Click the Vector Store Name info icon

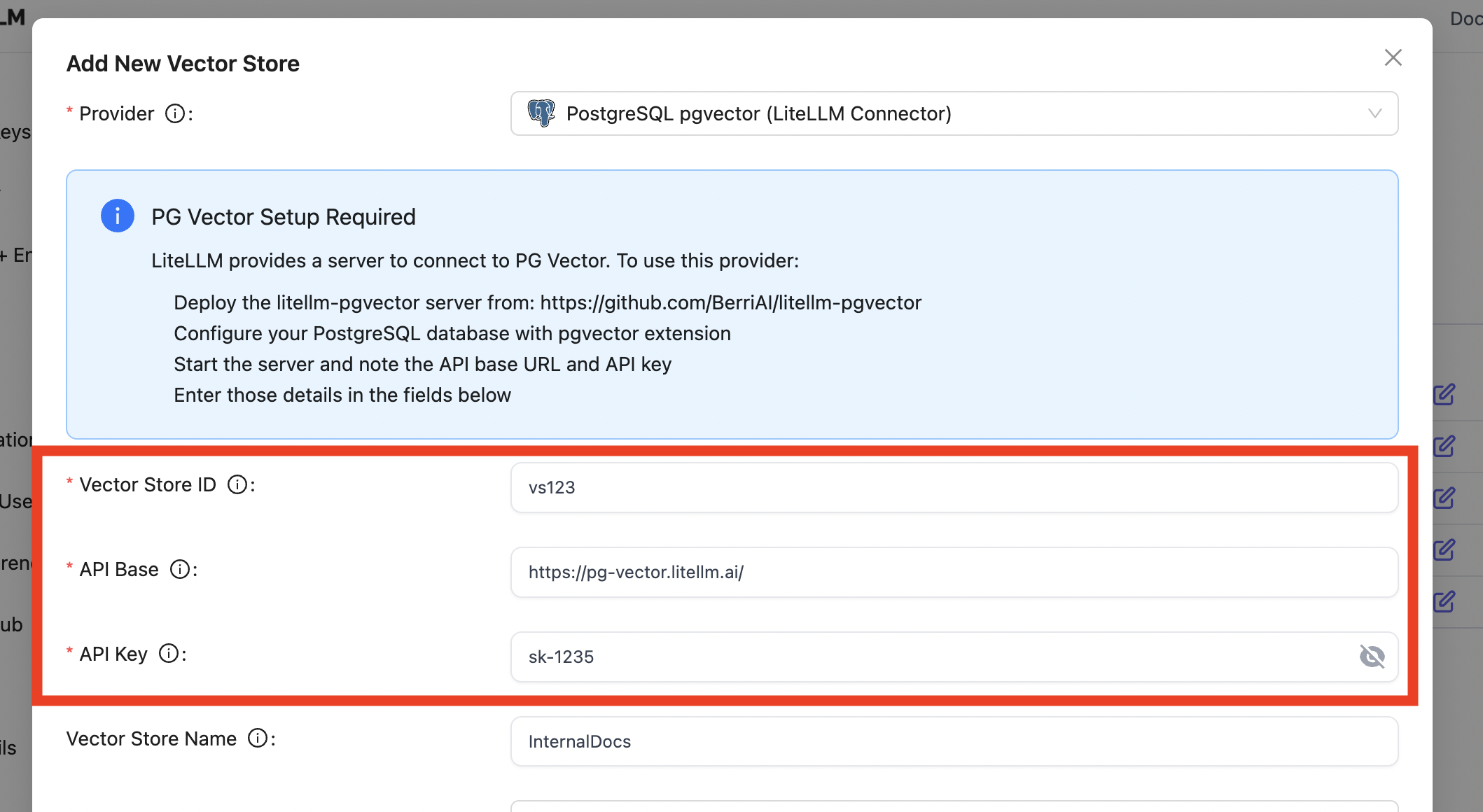click(x=258, y=738)
